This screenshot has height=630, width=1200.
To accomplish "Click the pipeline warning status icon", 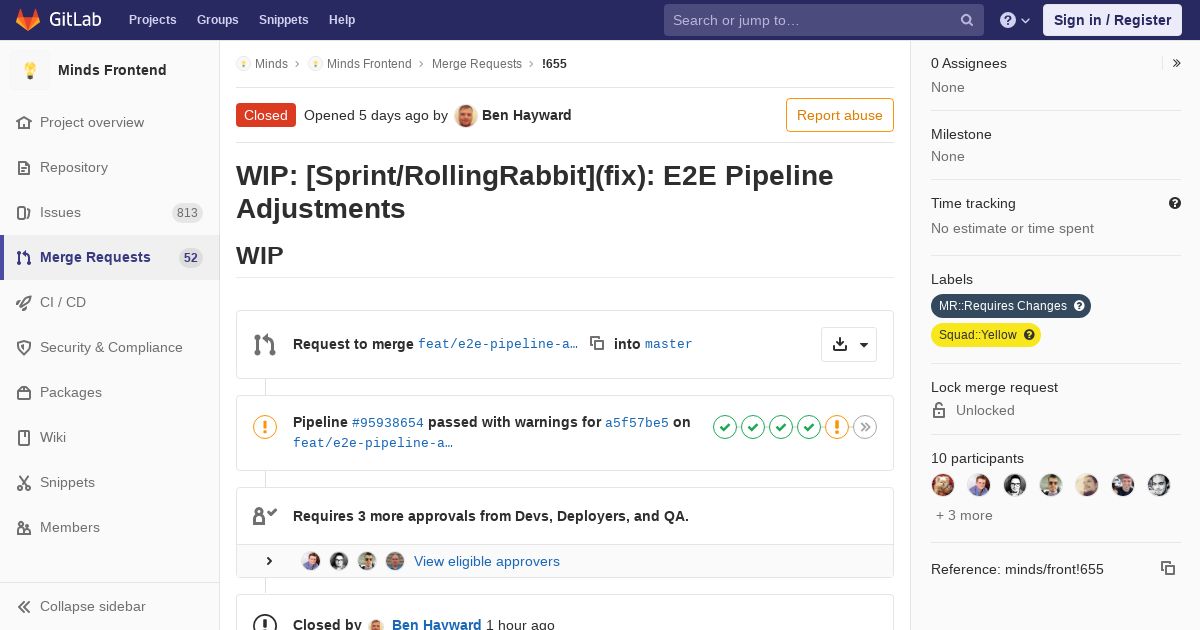I will pos(264,427).
